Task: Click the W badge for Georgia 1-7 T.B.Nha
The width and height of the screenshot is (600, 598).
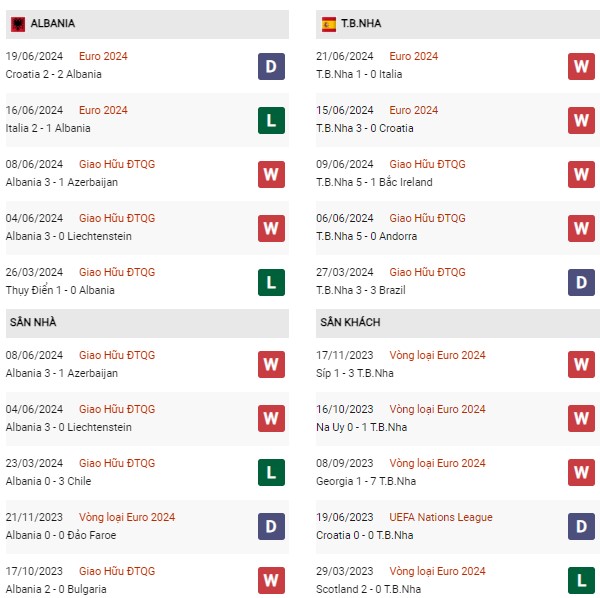Action: pyautogui.click(x=581, y=473)
